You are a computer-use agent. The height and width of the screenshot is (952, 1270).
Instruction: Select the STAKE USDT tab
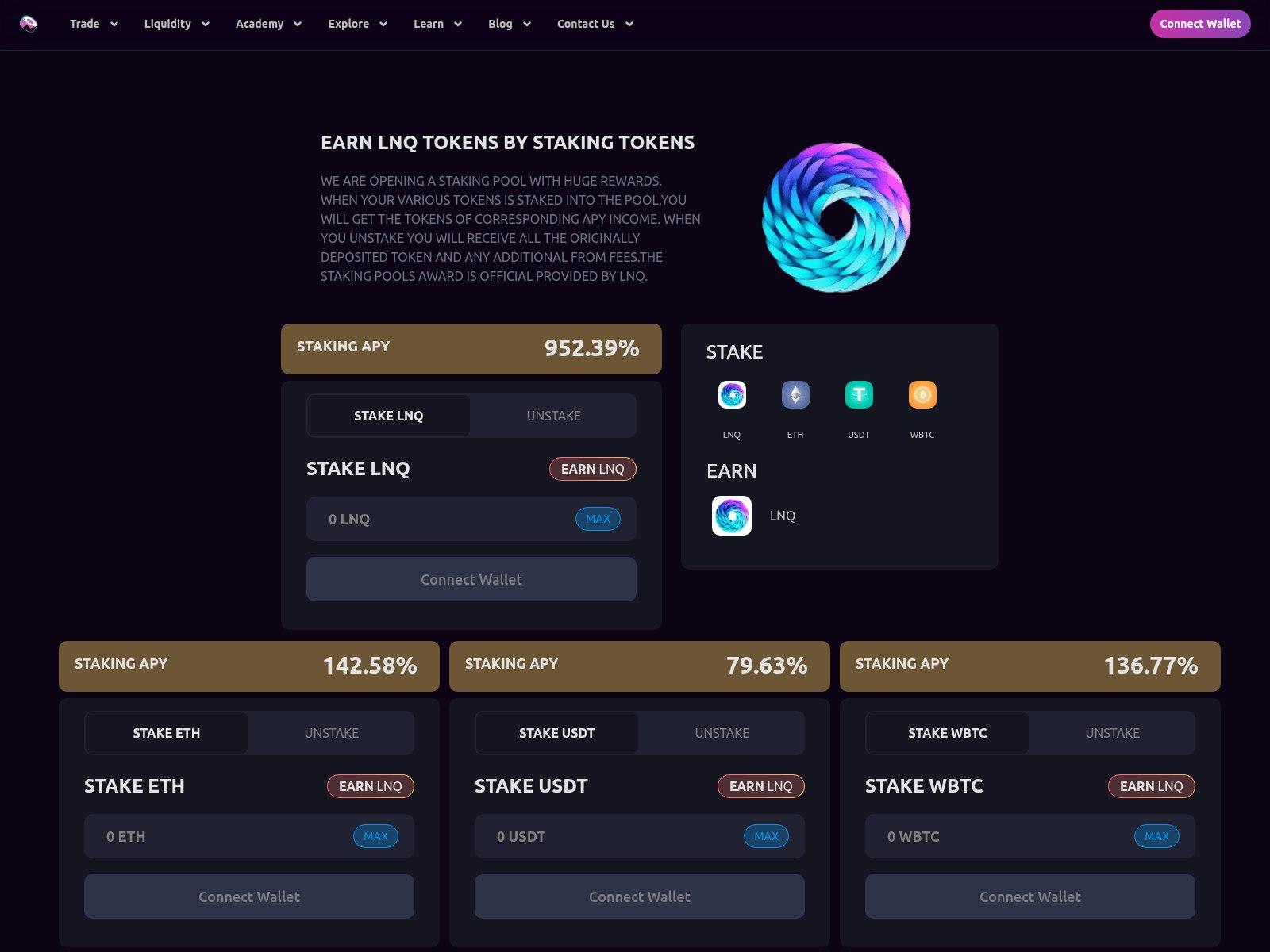557,733
